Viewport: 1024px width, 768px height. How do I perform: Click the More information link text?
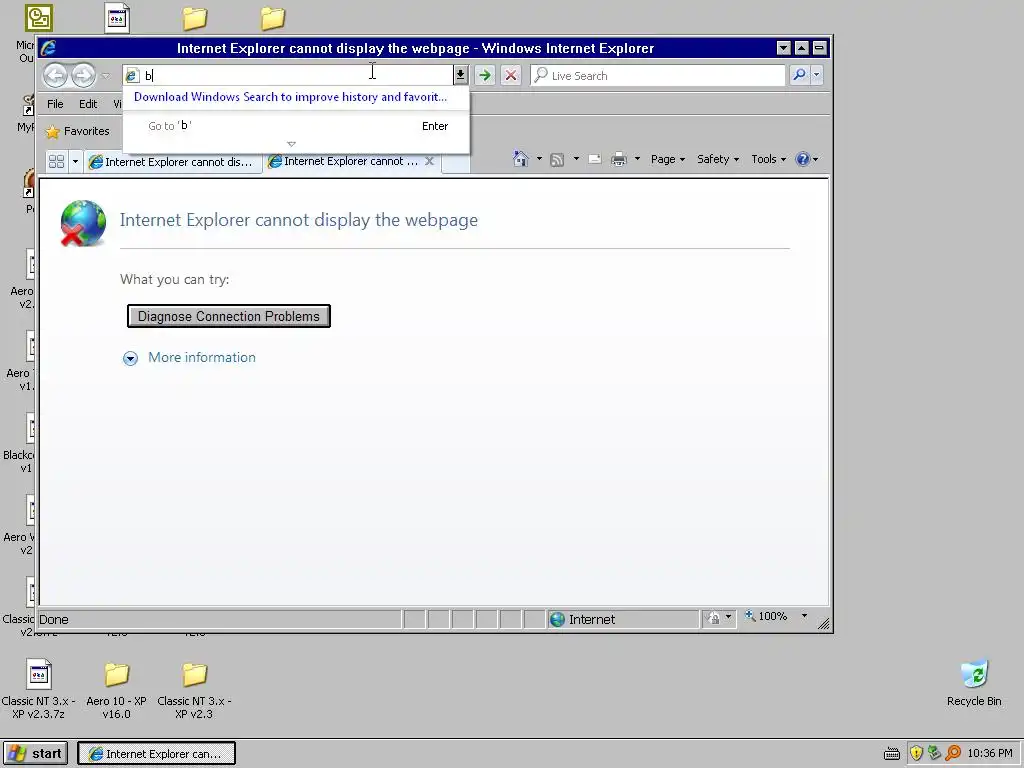tap(202, 357)
